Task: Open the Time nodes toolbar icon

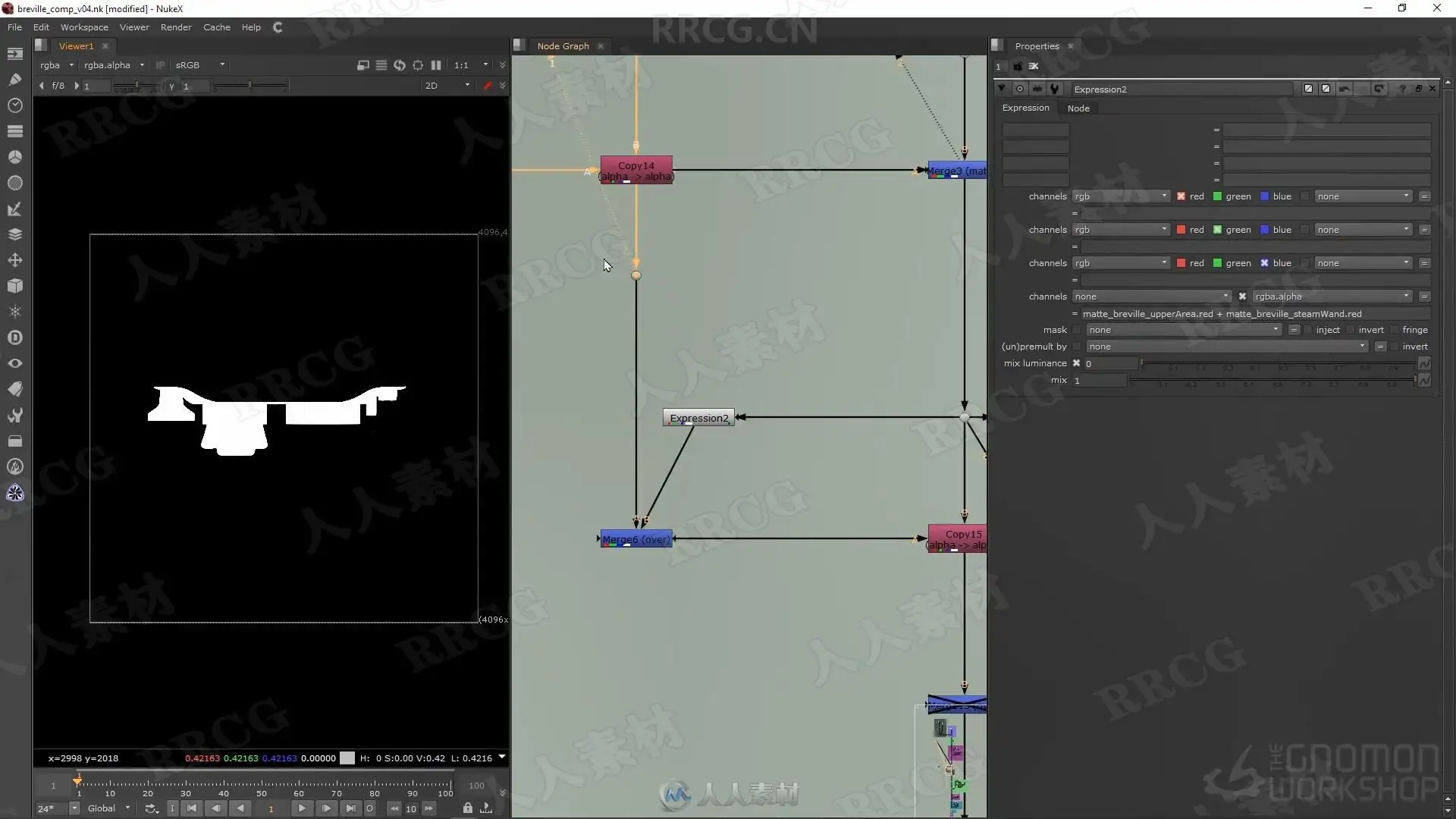Action: coord(14,105)
